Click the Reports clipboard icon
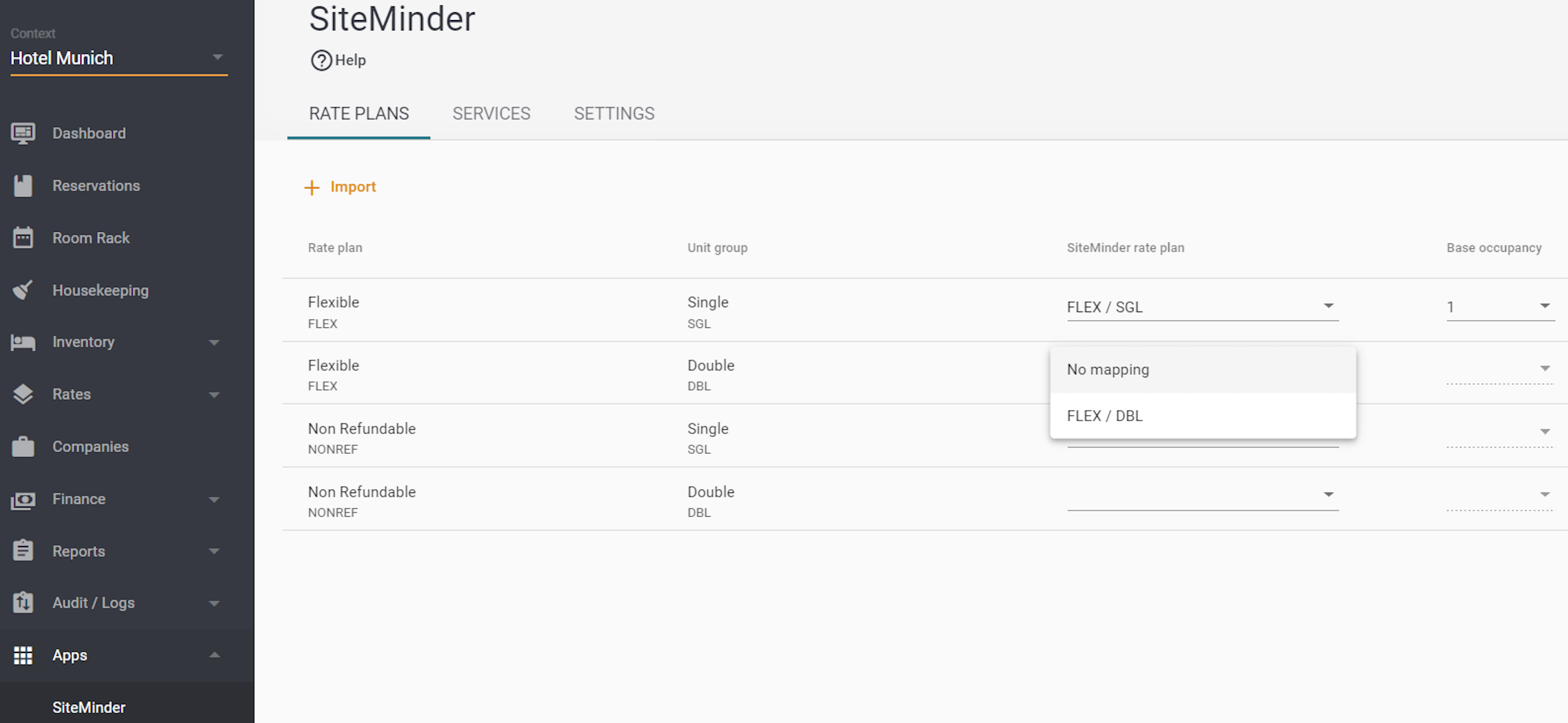Image resolution: width=1568 pixels, height=723 pixels. click(x=23, y=551)
